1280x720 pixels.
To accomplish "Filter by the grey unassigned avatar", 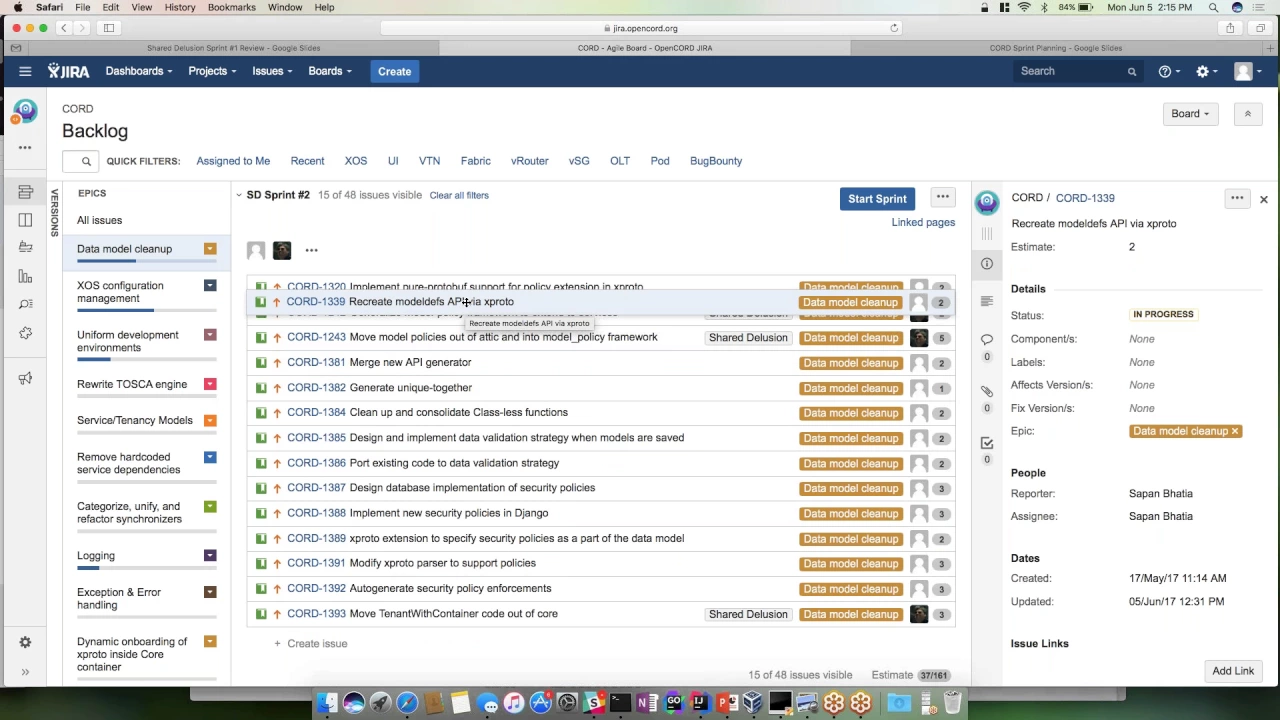I will [256, 250].
